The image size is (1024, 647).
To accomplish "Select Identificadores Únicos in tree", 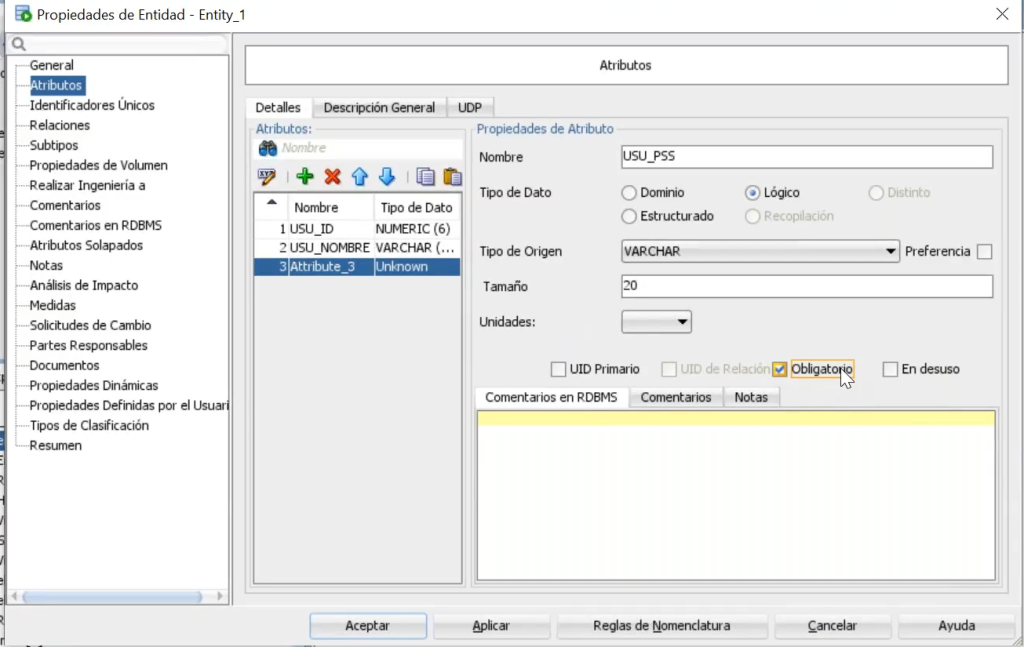I will [92, 105].
